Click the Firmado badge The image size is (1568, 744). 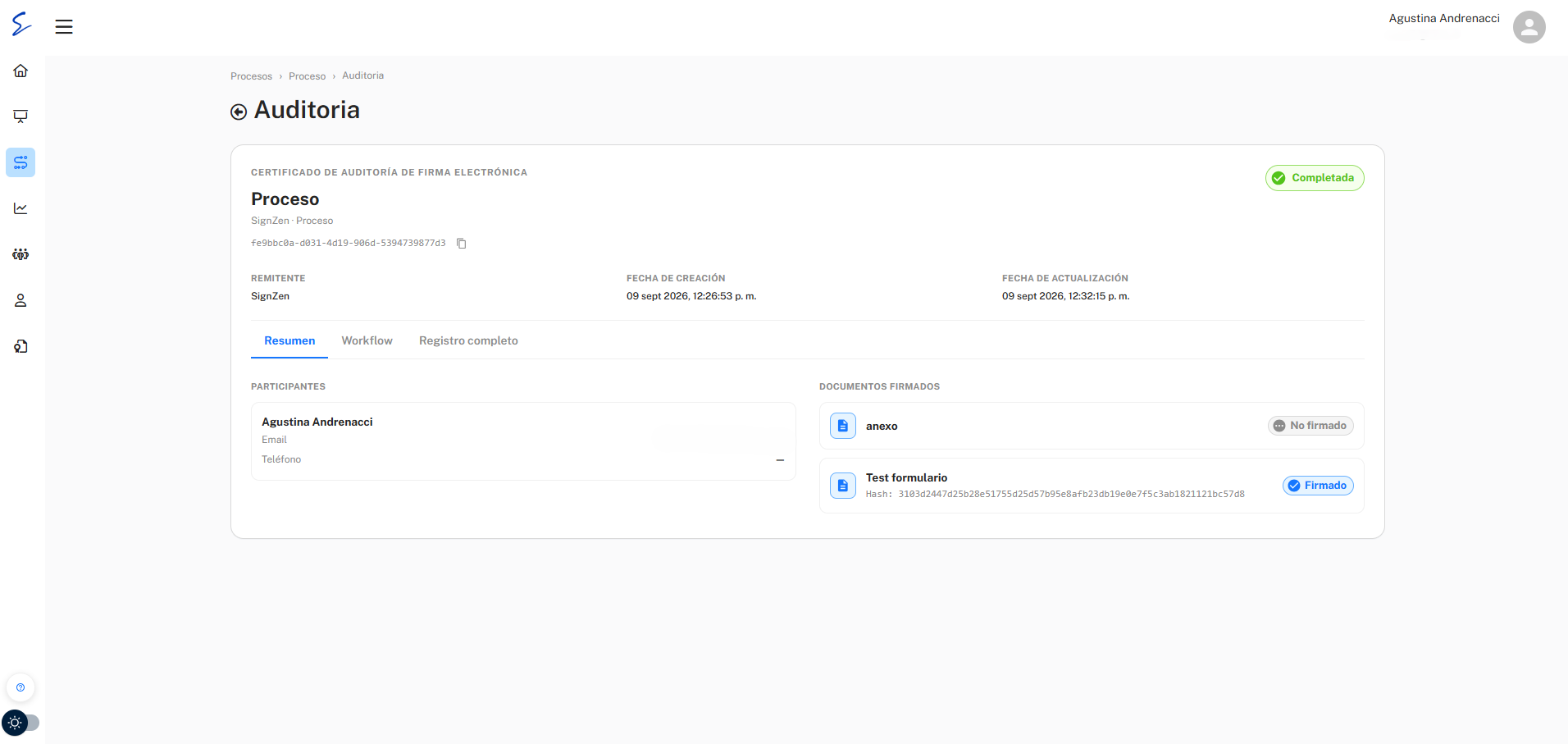click(1318, 486)
